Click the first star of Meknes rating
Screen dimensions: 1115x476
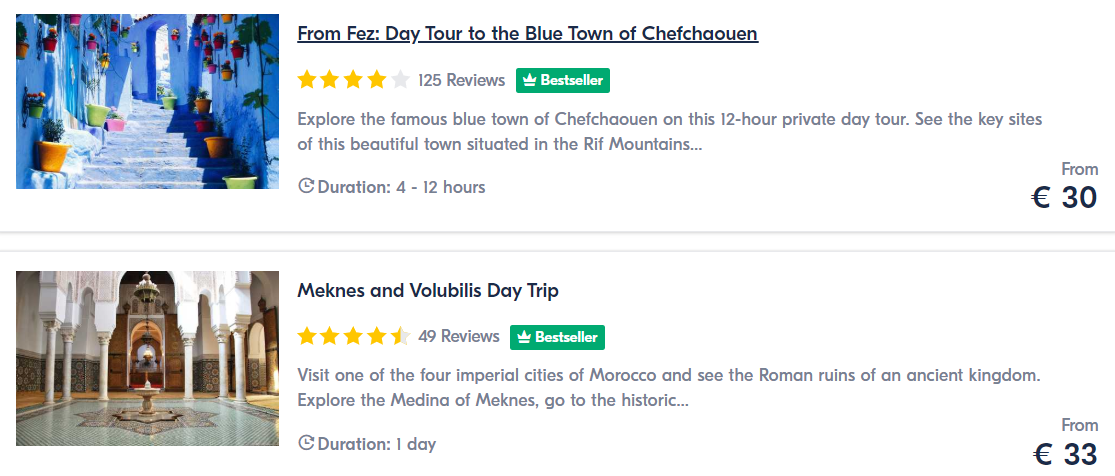(x=306, y=336)
